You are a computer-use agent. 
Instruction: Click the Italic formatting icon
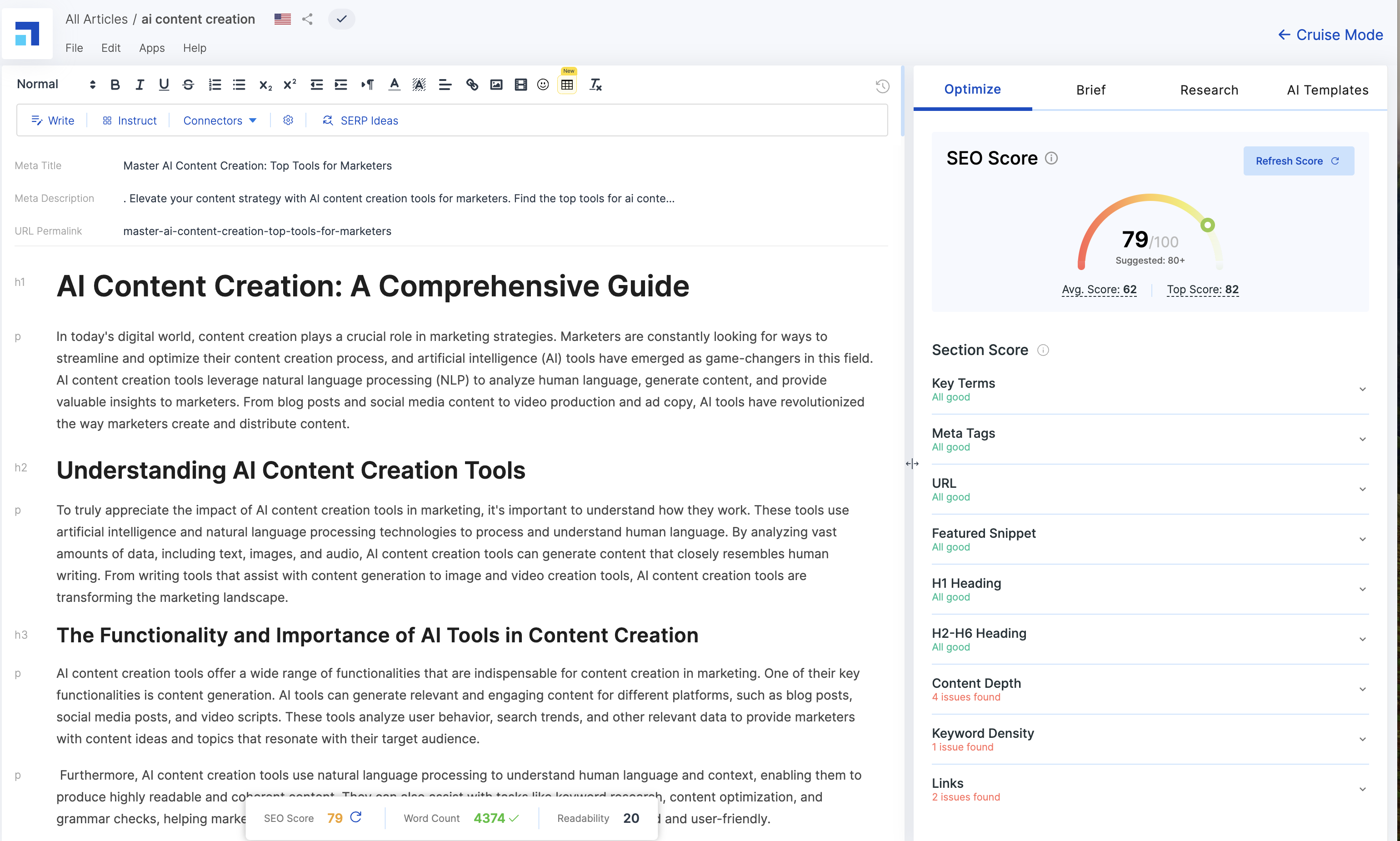coord(139,84)
